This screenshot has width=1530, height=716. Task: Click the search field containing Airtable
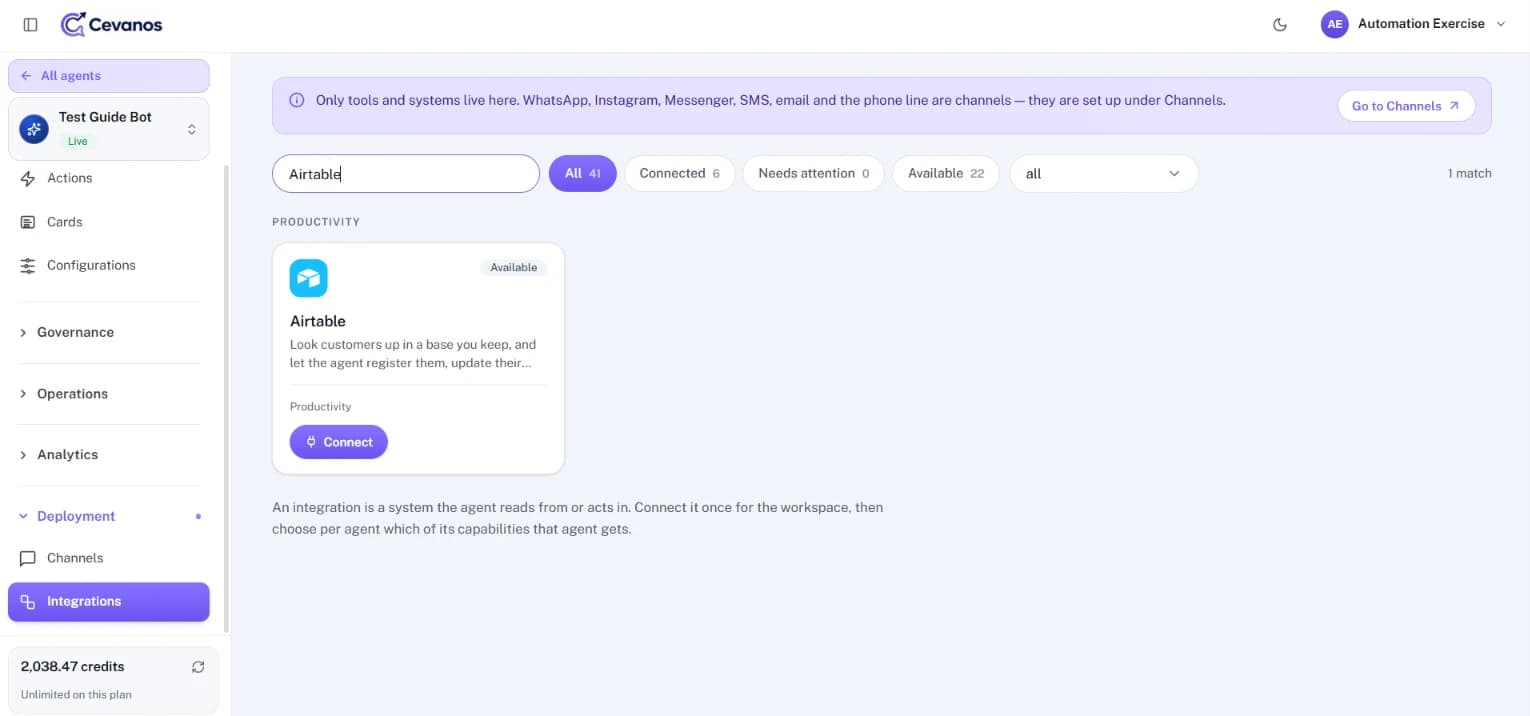pos(406,174)
